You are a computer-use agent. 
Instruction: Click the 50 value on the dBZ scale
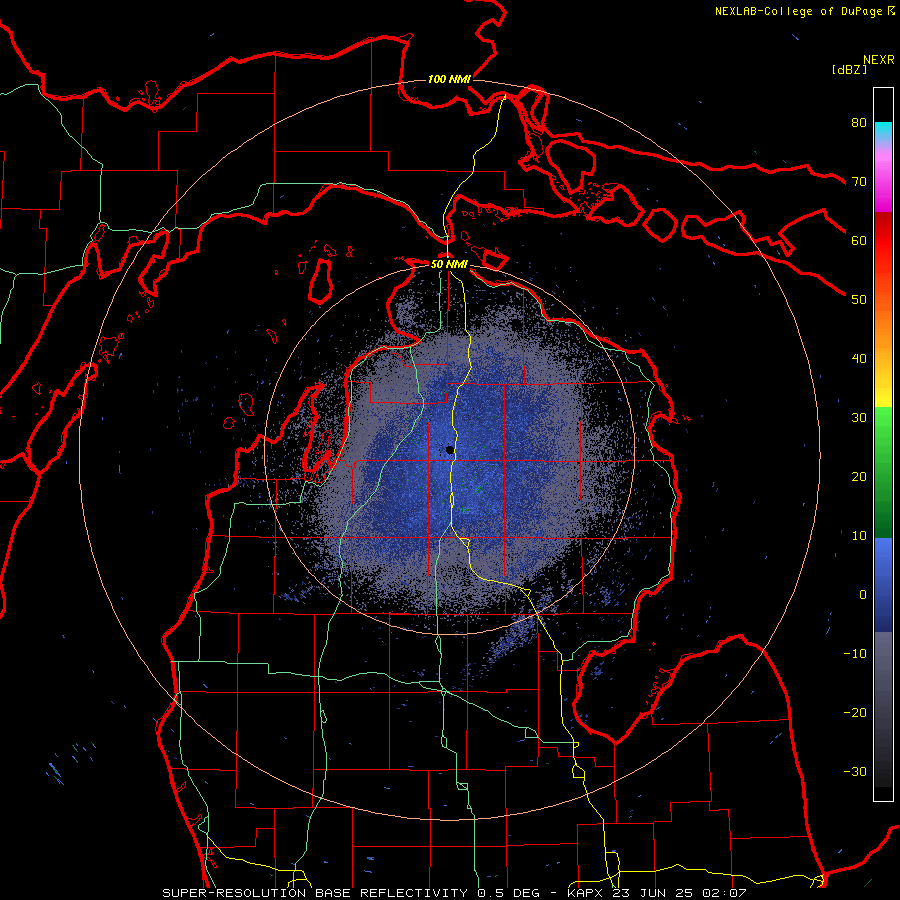859,300
